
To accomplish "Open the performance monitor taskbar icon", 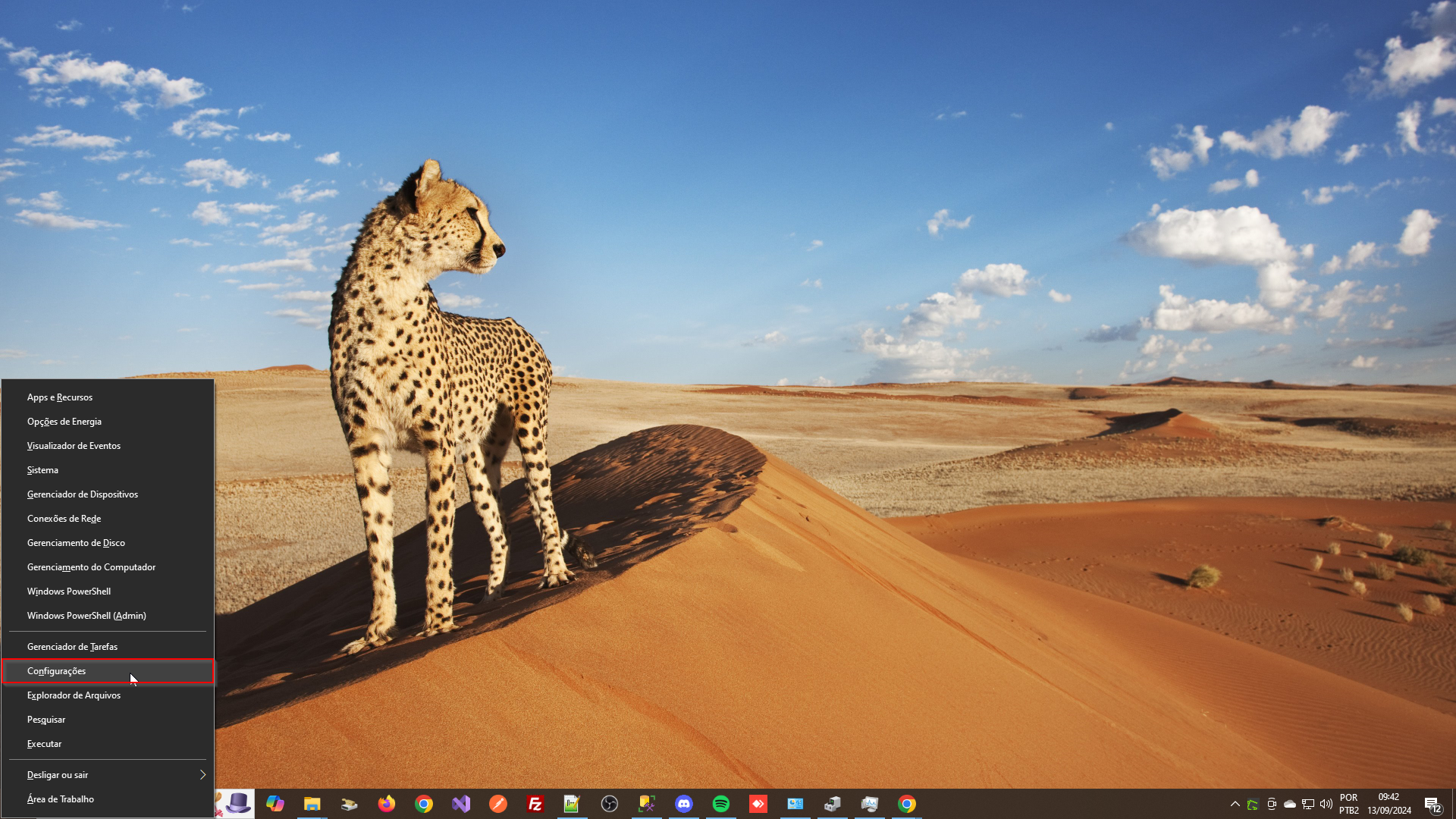I will pyautogui.click(x=869, y=804).
